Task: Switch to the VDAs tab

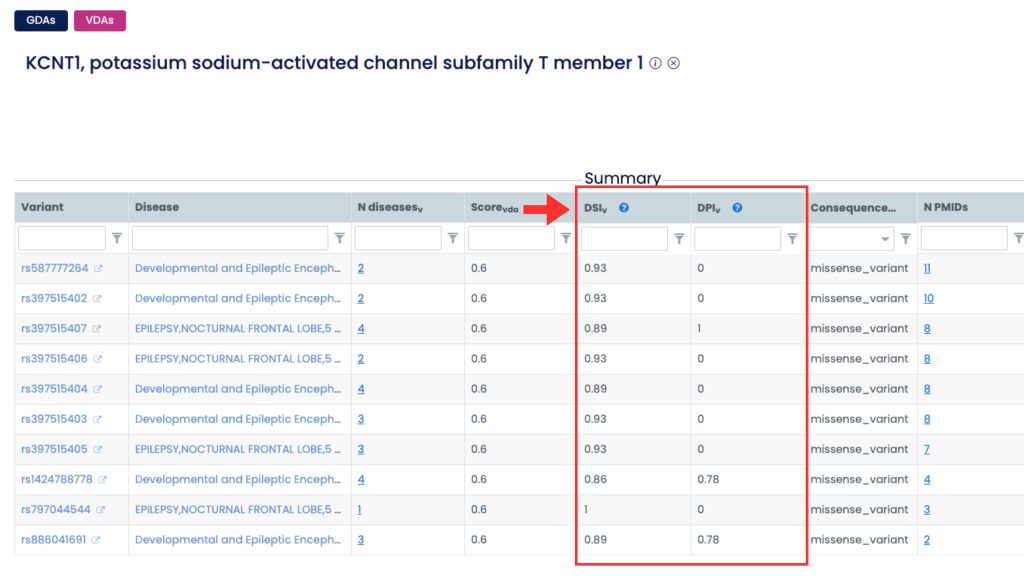Action: (x=99, y=19)
